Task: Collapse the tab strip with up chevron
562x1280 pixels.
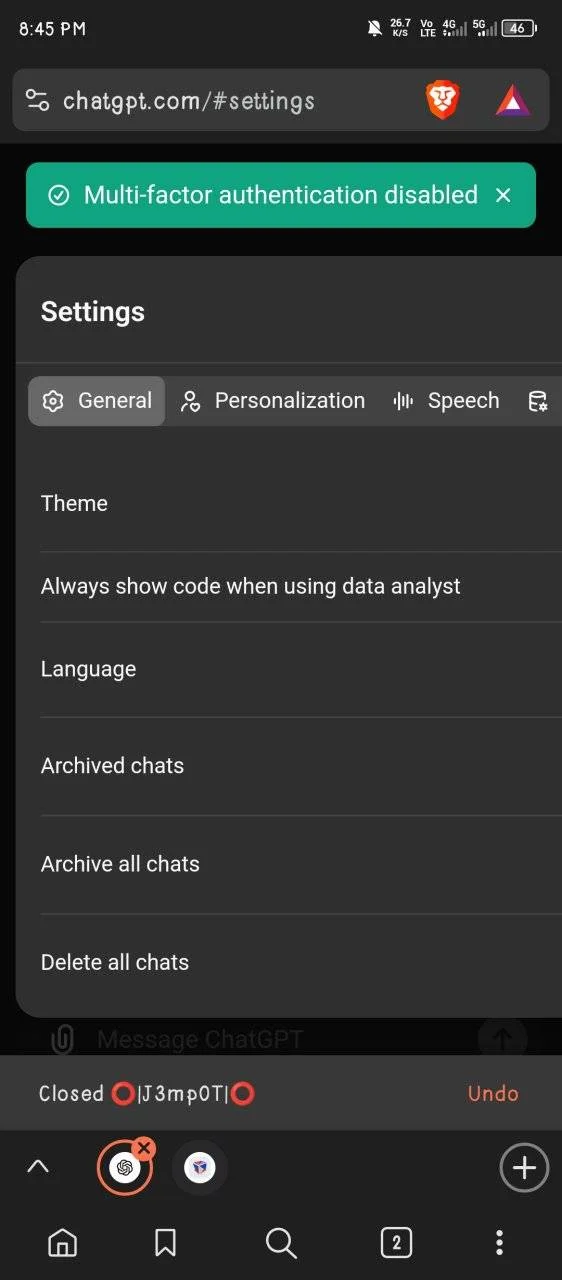Action: click(38, 1166)
